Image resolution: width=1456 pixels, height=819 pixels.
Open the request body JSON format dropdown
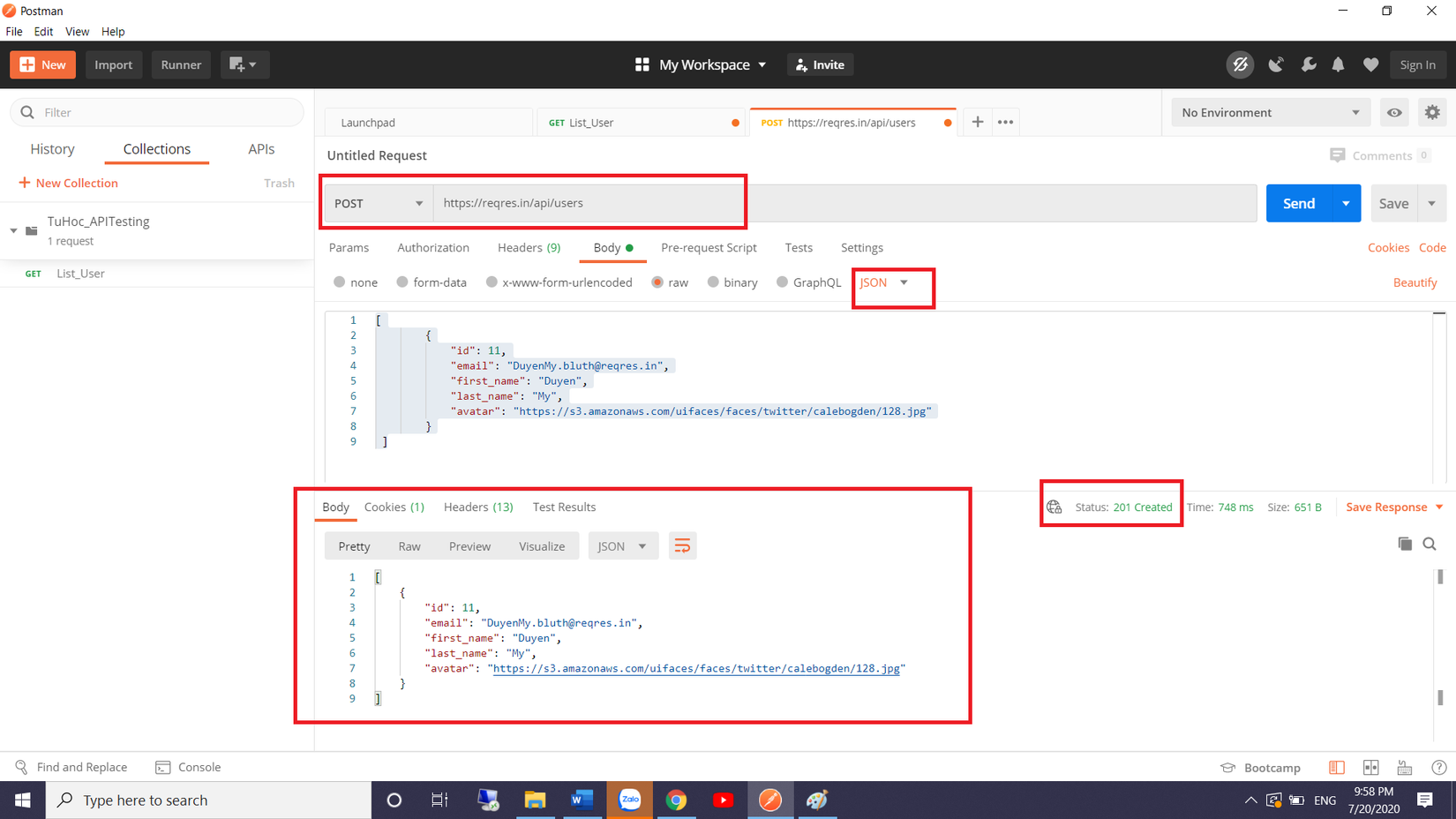[884, 282]
